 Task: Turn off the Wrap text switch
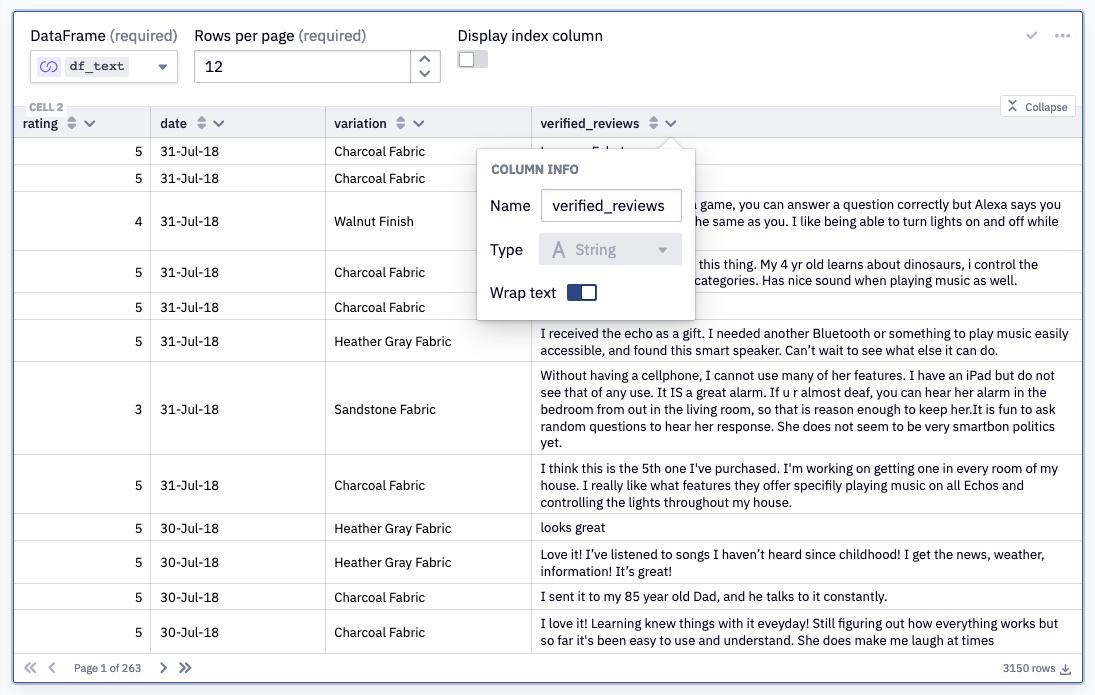tap(582, 293)
